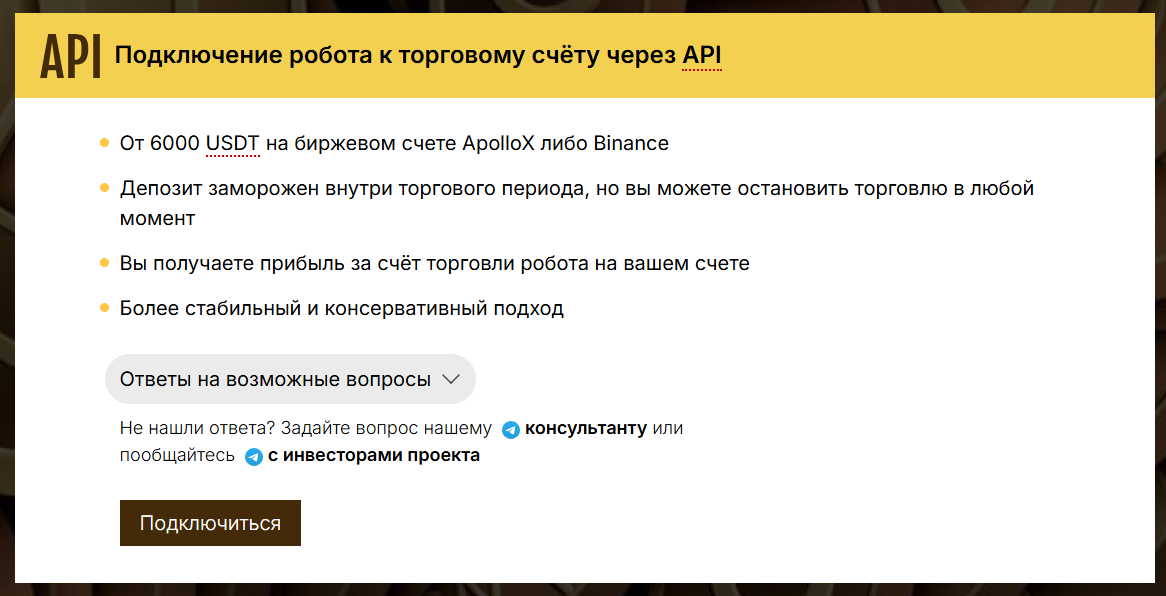Open с инвесторами проекта link
This screenshot has height=596, width=1166.
(374, 456)
